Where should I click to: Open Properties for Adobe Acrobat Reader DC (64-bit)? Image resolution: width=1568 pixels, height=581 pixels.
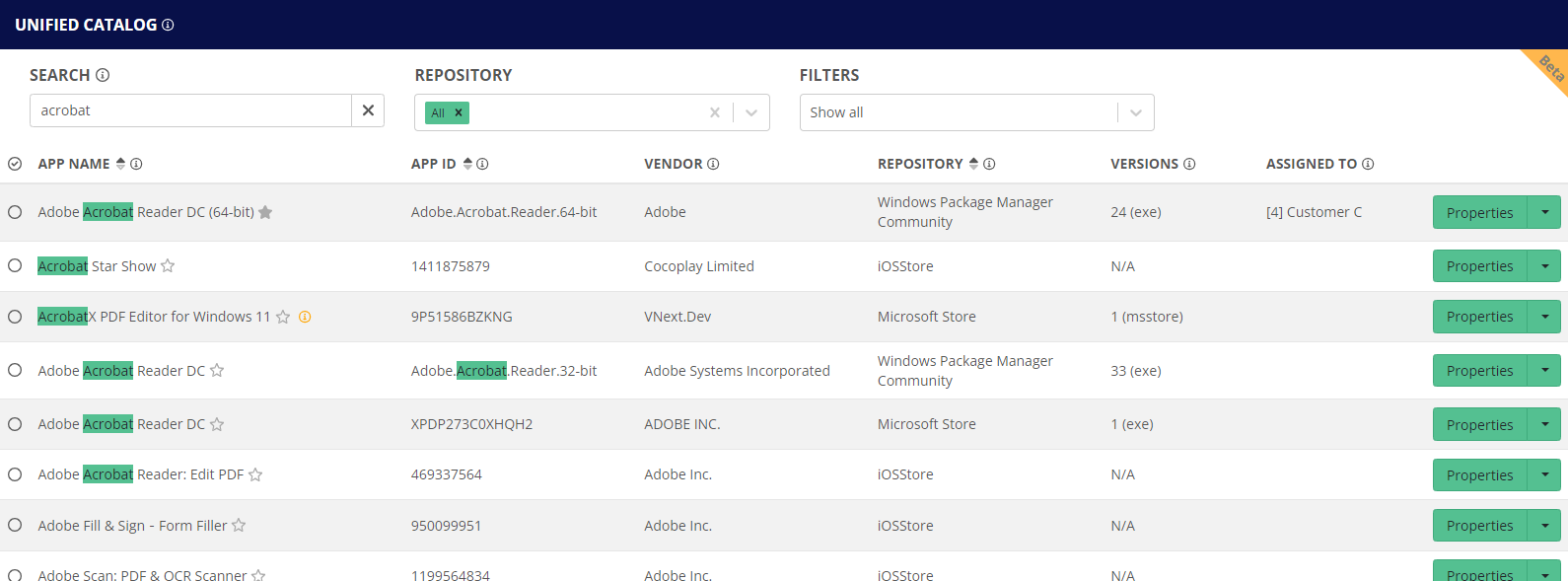point(1479,213)
